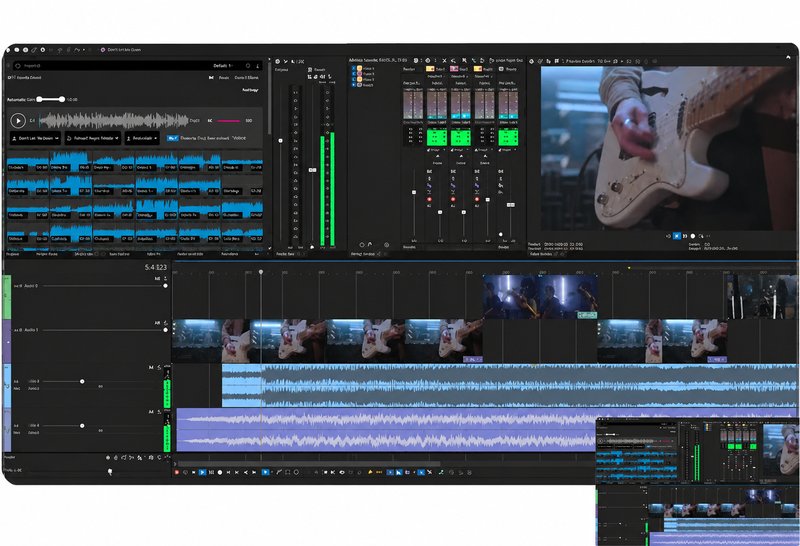Arm recording on the third mixer channel's red button

tap(477, 199)
